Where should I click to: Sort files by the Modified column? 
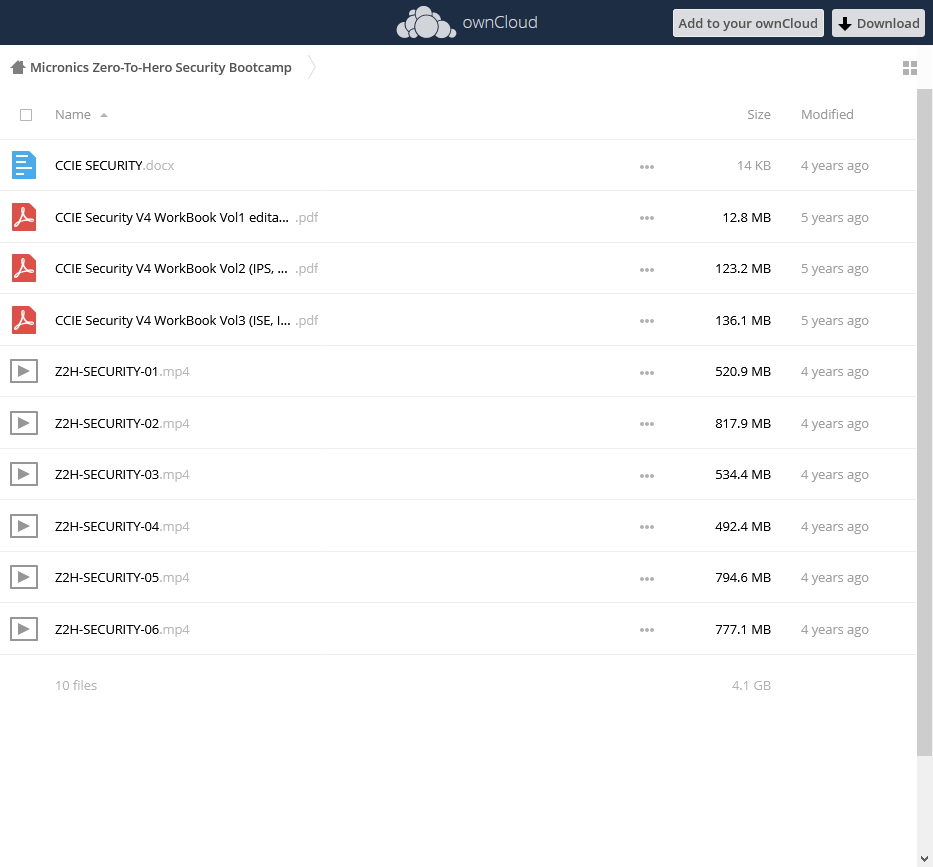tap(827, 114)
